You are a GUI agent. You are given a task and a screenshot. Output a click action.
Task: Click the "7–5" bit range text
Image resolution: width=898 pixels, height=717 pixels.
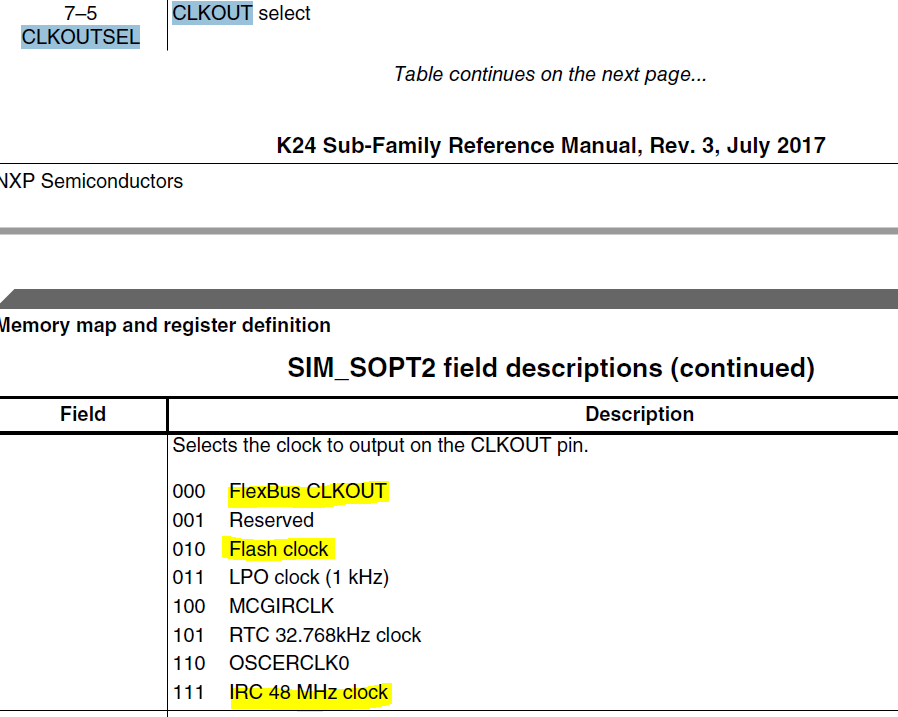click(80, 14)
